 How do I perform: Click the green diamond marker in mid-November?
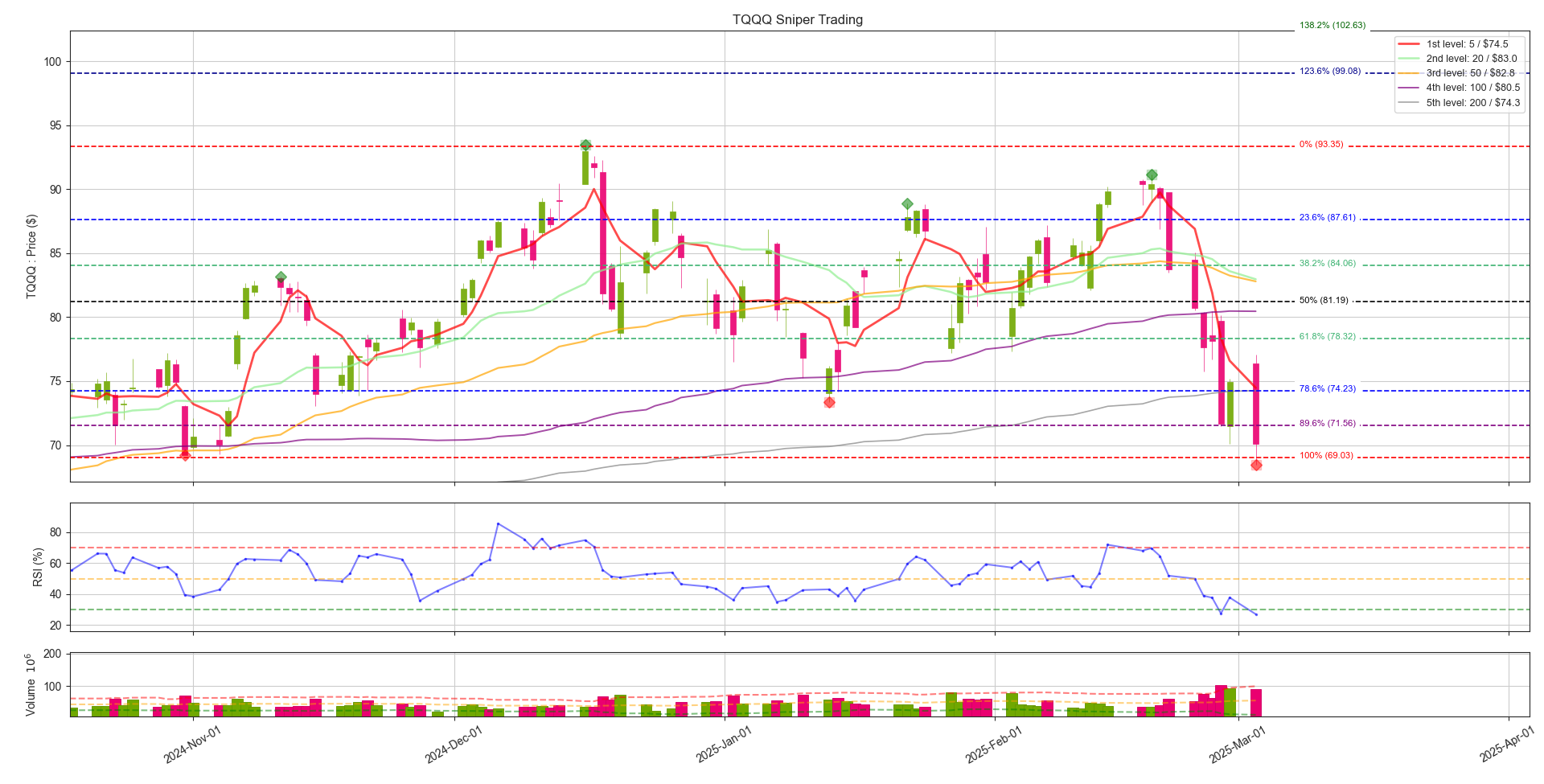[x=281, y=277]
